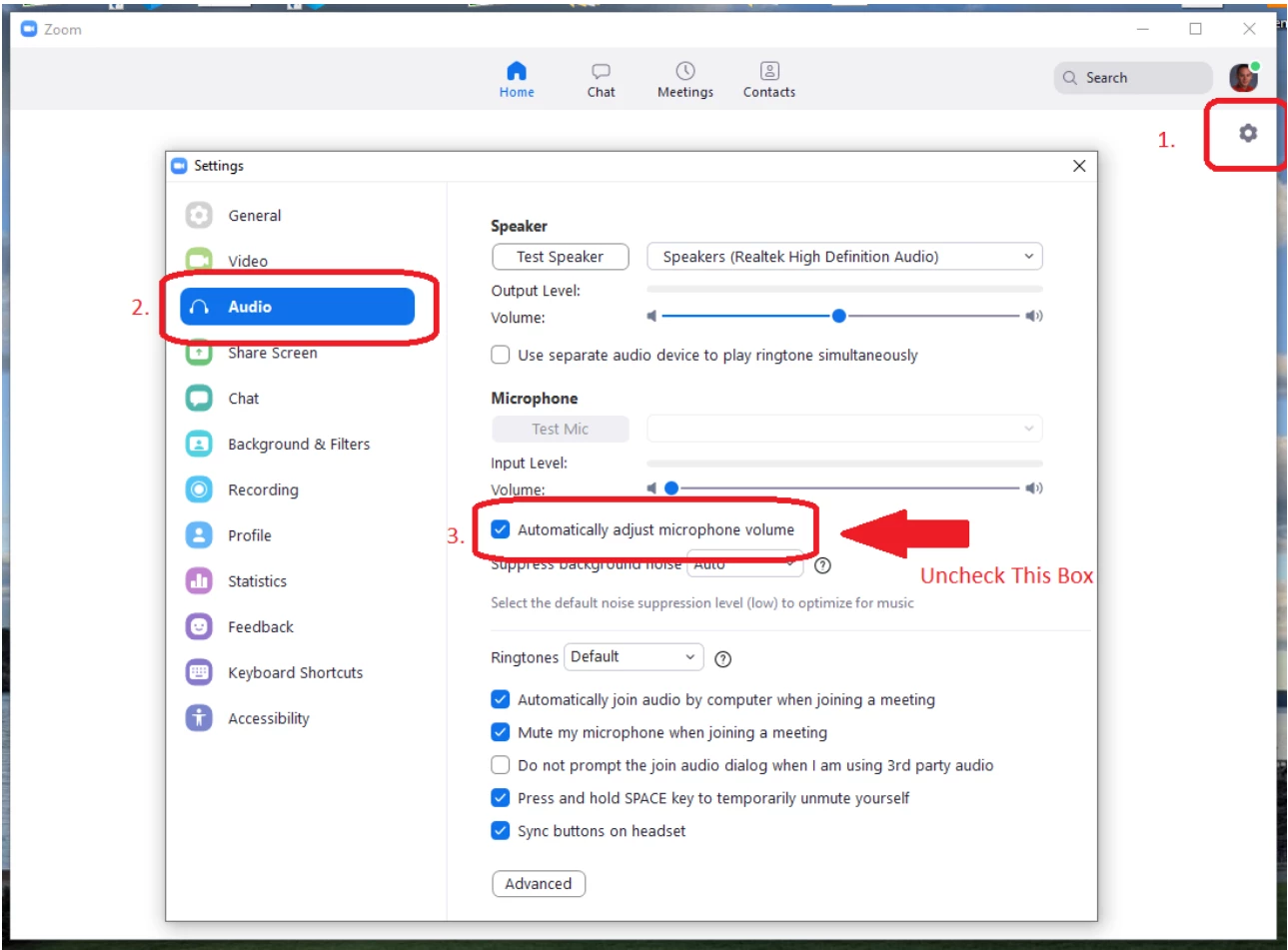Image resolution: width=1288 pixels, height=950 pixels.
Task: Click the Feedback smiley icon
Action: pyautogui.click(x=199, y=626)
